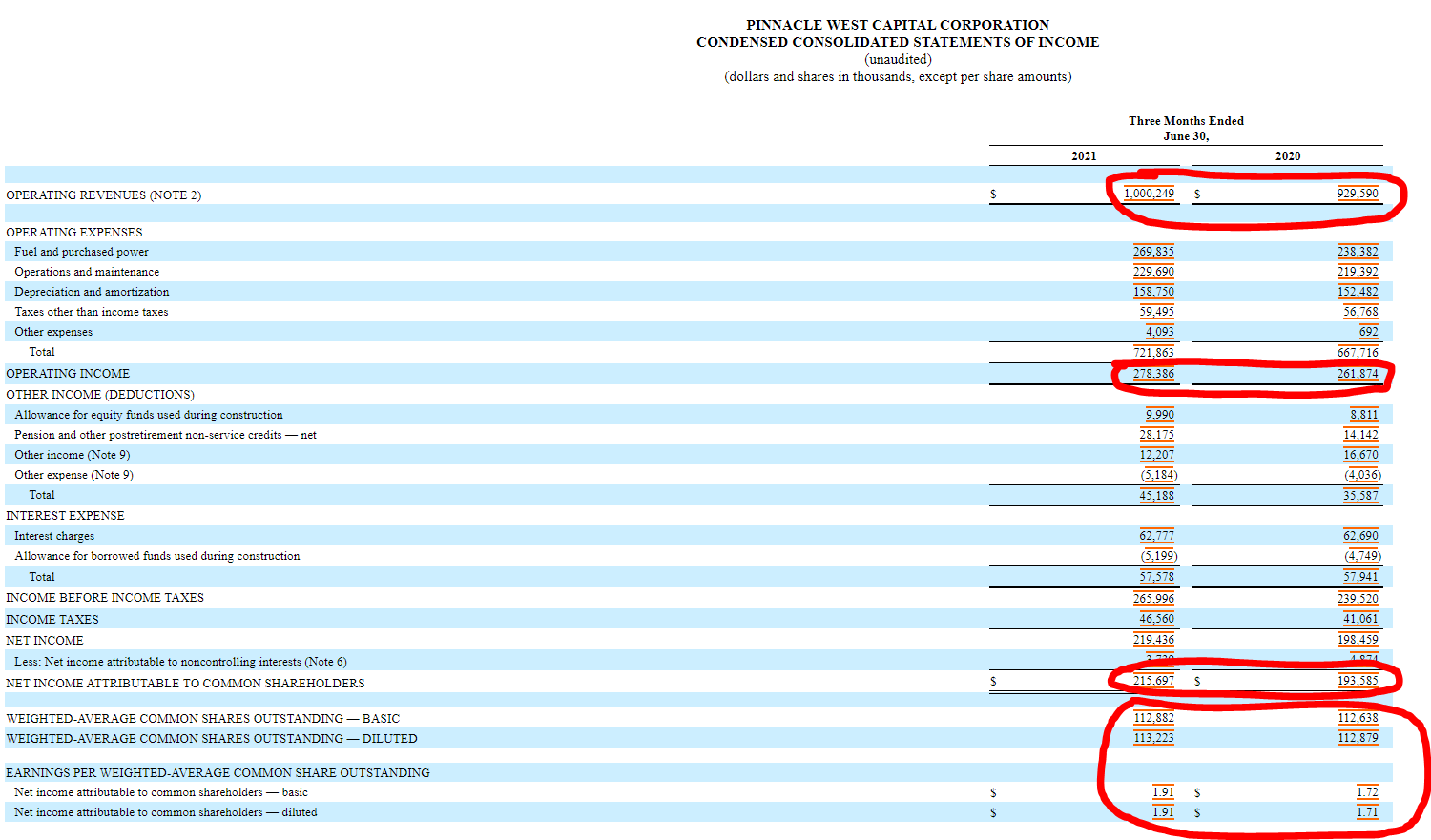Select the other income value 12,207
The width and height of the screenshot is (1431, 840).
click(x=1156, y=455)
